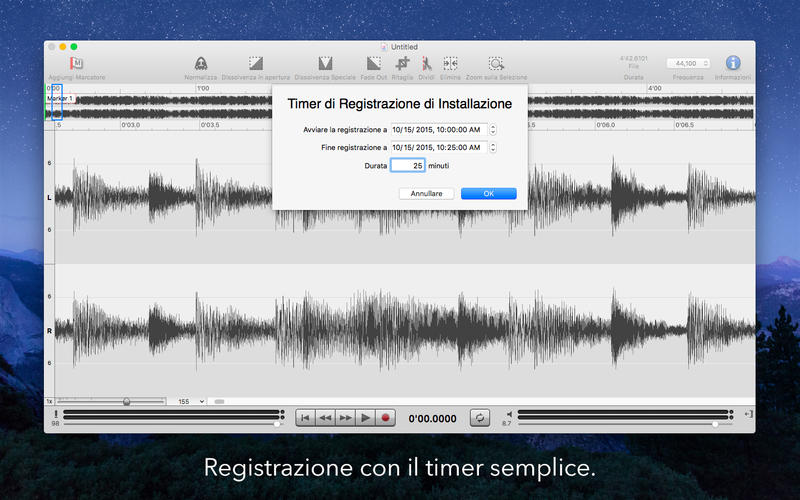Choose the Dissolvenza Speciale tool
The image size is (800, 500).
click(x=325, y=64)
